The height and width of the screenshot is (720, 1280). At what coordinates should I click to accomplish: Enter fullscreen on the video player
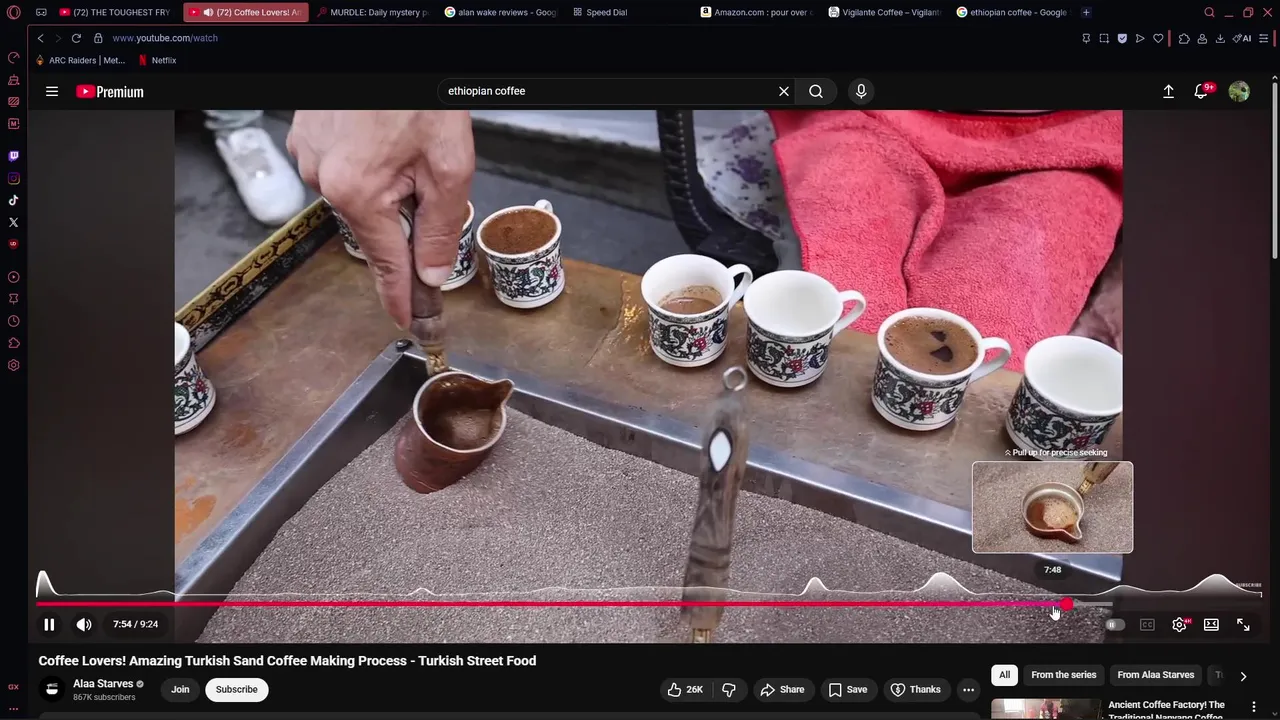pos(1243,625)
